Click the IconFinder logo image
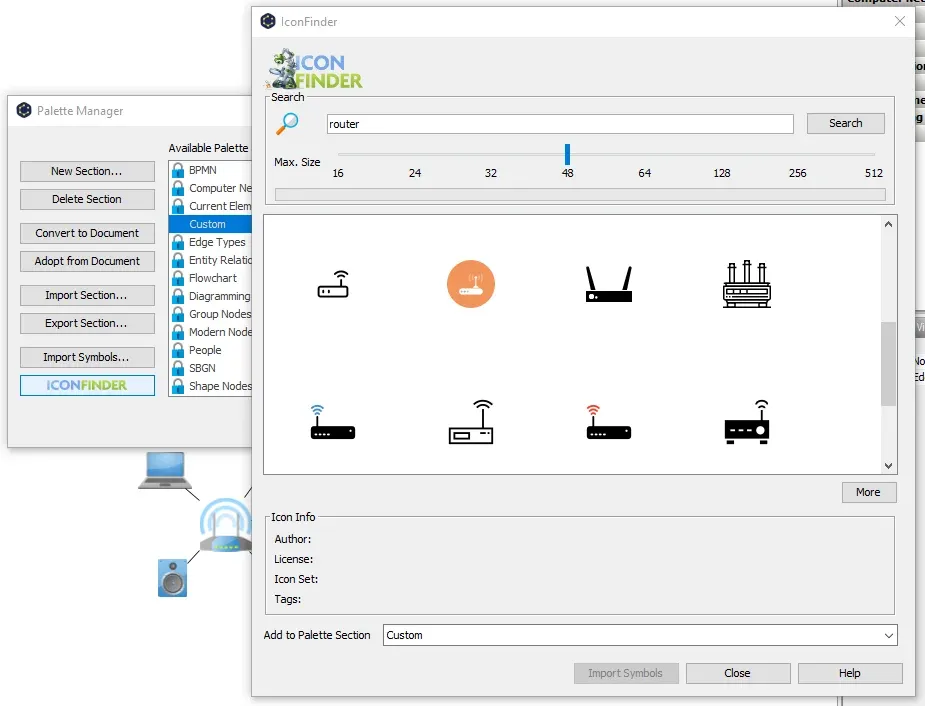This screenshot has height=706, width=925. tap(316, 69)
